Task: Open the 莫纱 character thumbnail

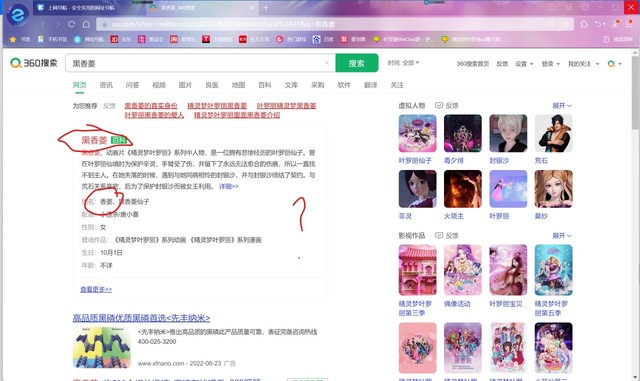Action: 553,189
